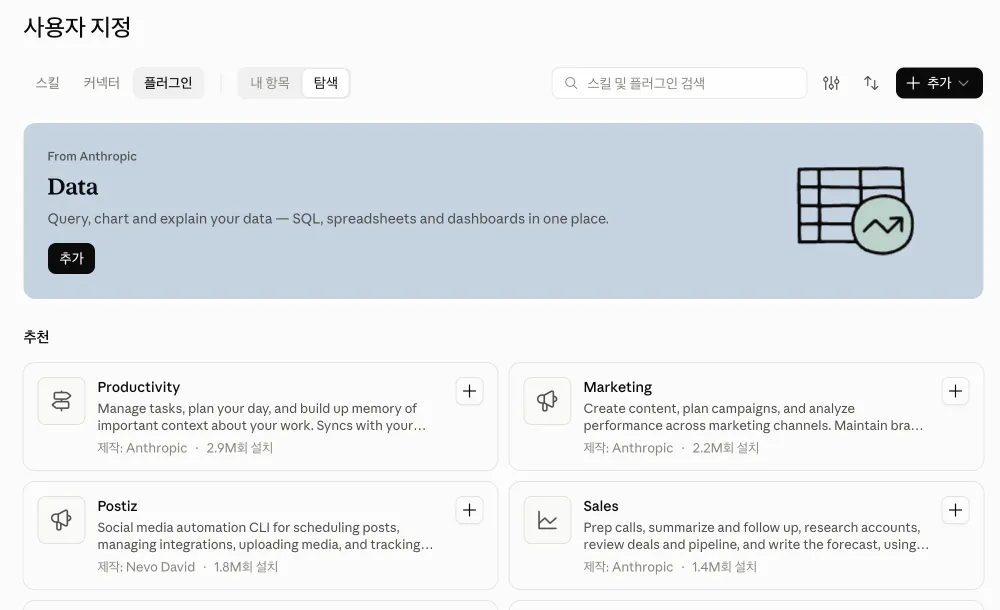This screenshot has width=1000, height=610.
Task: Click the Marketing megaphone icon
Action: (547, 401)
